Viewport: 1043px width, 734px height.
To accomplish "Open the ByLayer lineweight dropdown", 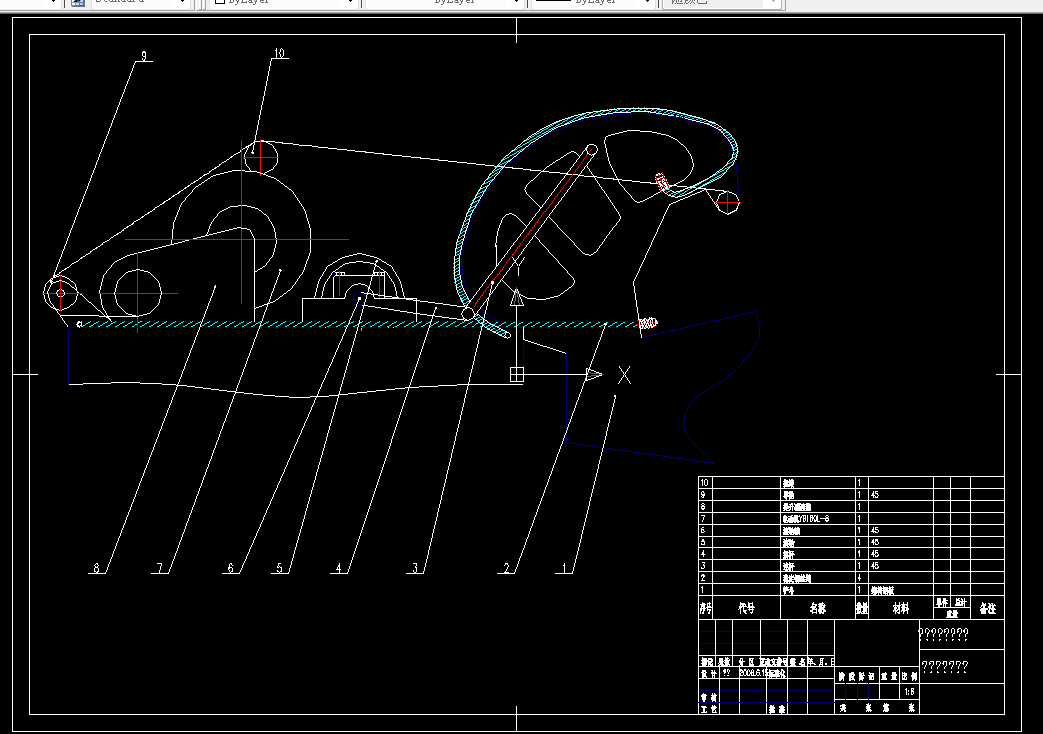I will tap(647, 3).
